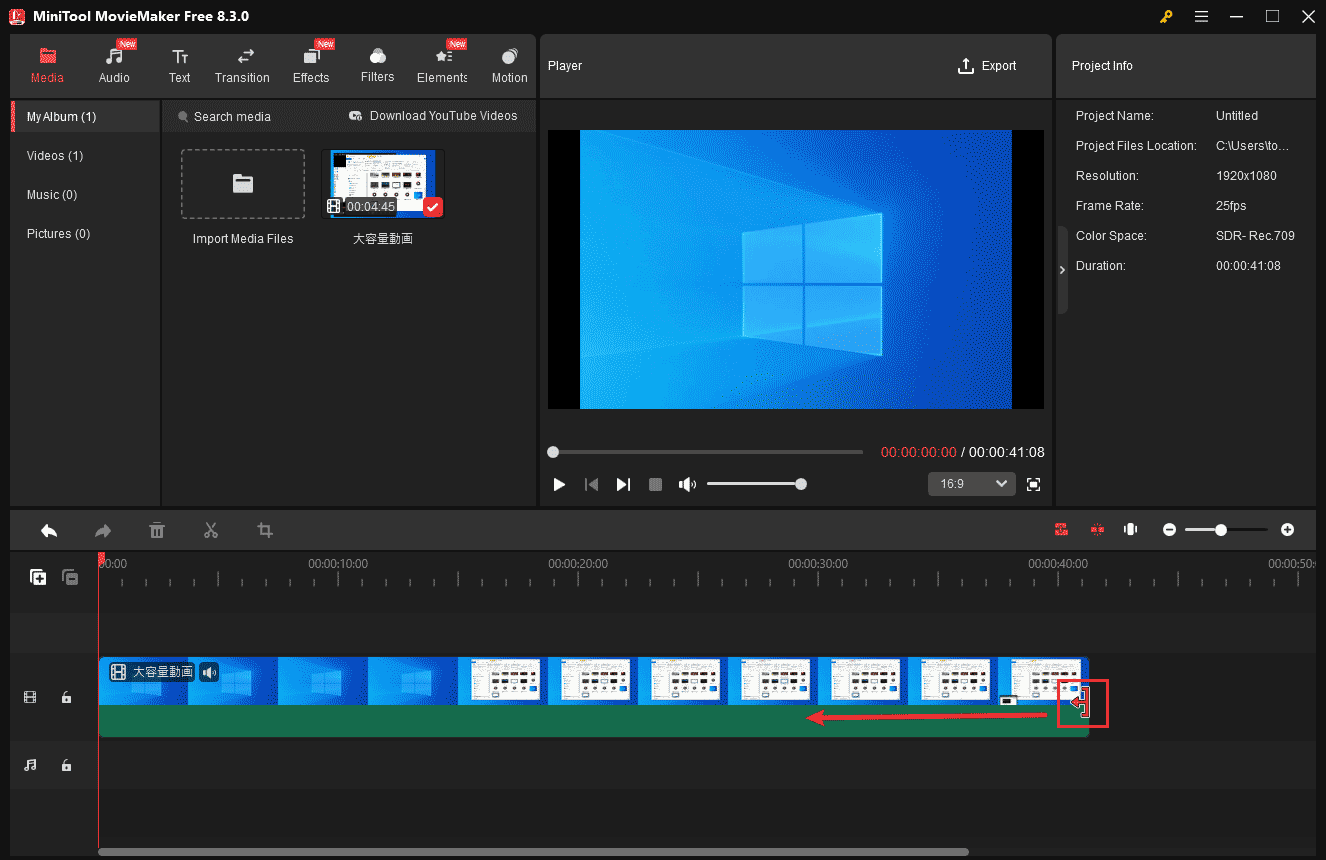Switch to the Effects tab
Image resolution: width=1326 pixels, height=860 pixels.
pos(311,66)
